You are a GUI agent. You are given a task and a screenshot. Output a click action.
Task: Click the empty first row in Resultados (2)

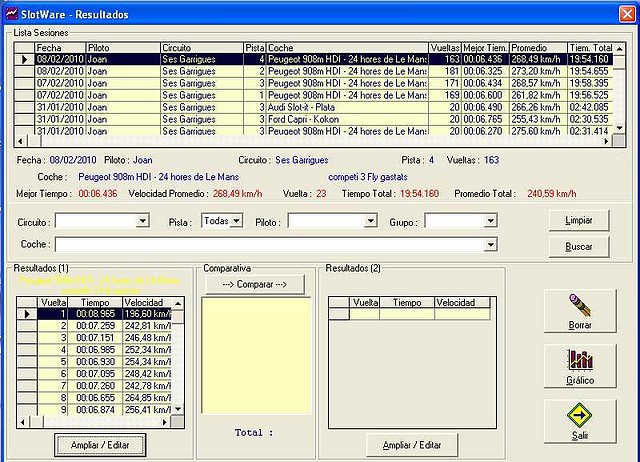coord(409,314)
